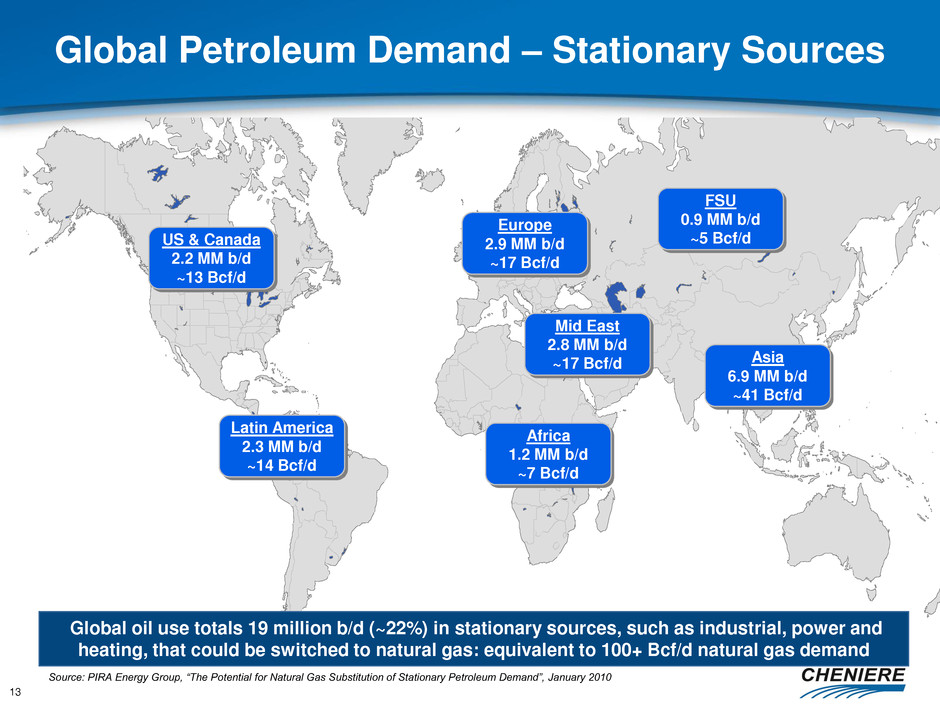Select the underlined "Europe" region heading
Screen dimensions: 940x705
click(x=524, y=225)
